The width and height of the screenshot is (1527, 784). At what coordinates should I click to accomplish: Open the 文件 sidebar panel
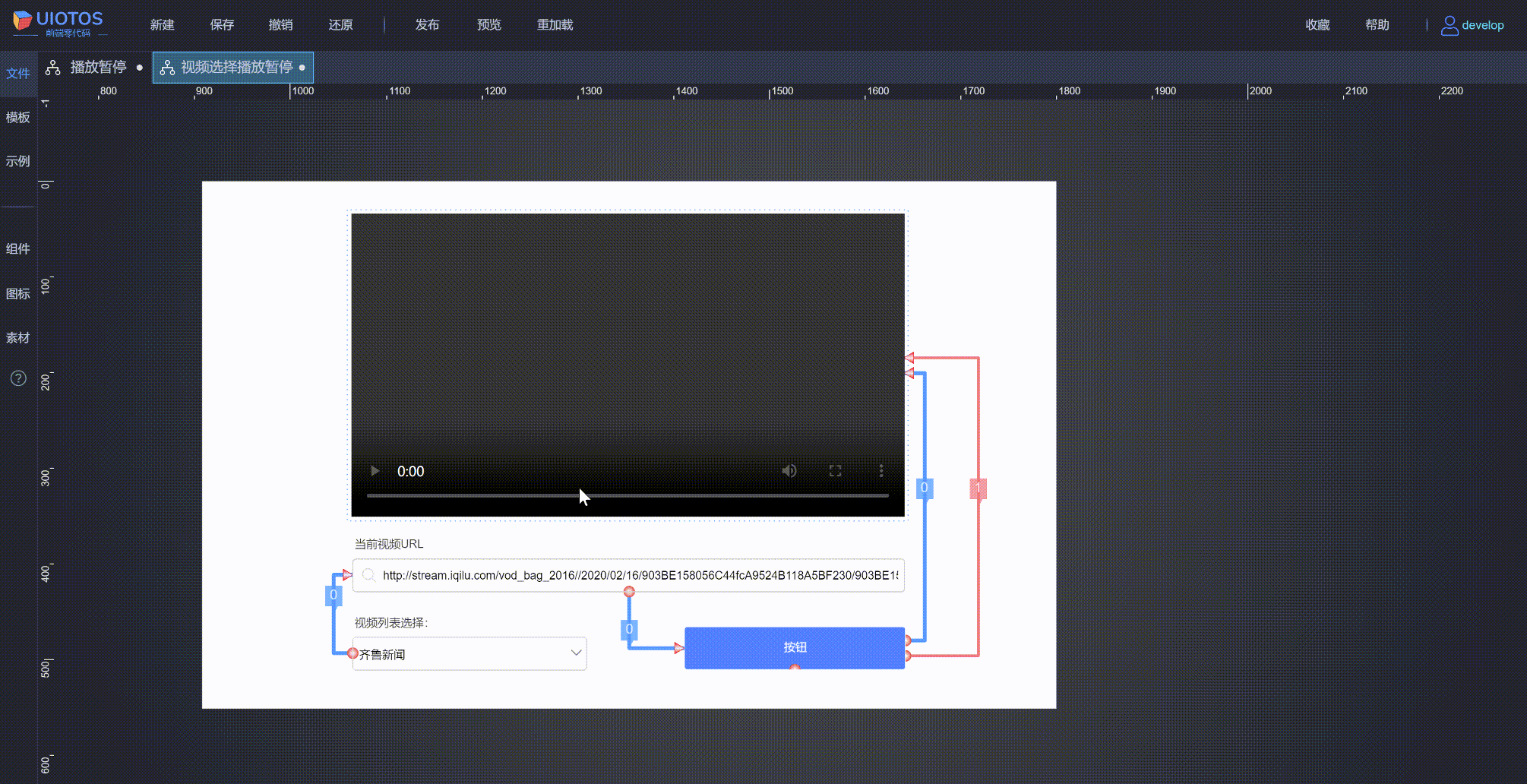[x=18, y=74]
